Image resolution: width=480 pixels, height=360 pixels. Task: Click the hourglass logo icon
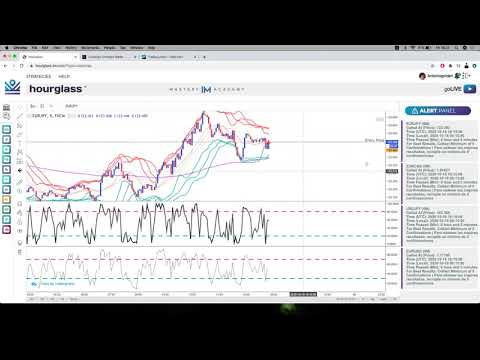tap(12, 87)
